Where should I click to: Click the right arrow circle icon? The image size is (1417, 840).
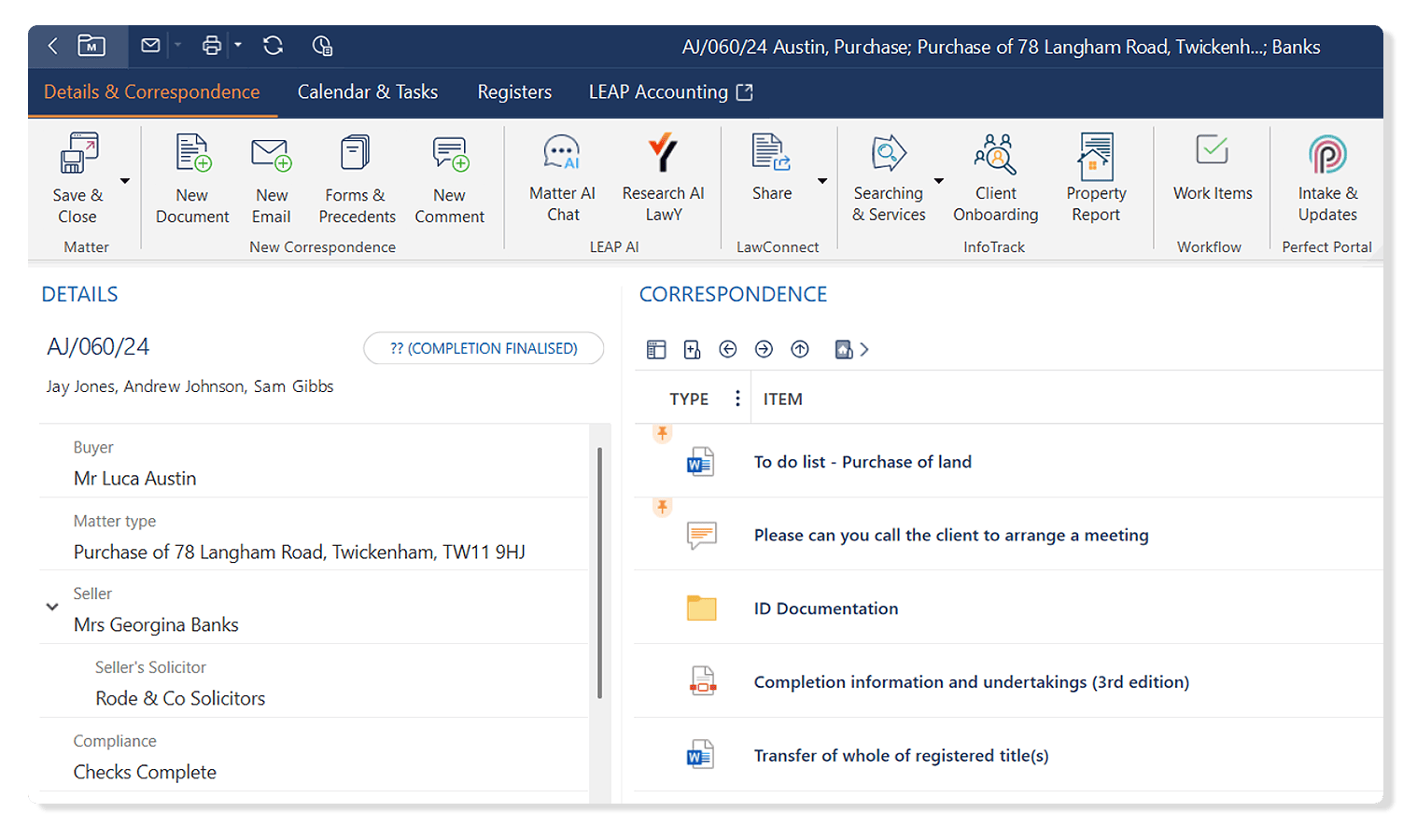coord(764,349)
